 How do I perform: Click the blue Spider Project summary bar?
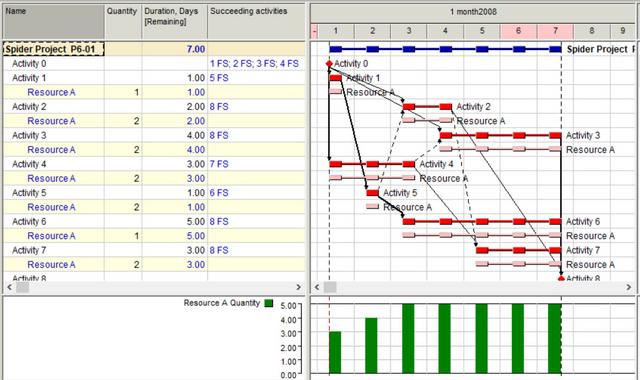point(445,49)
